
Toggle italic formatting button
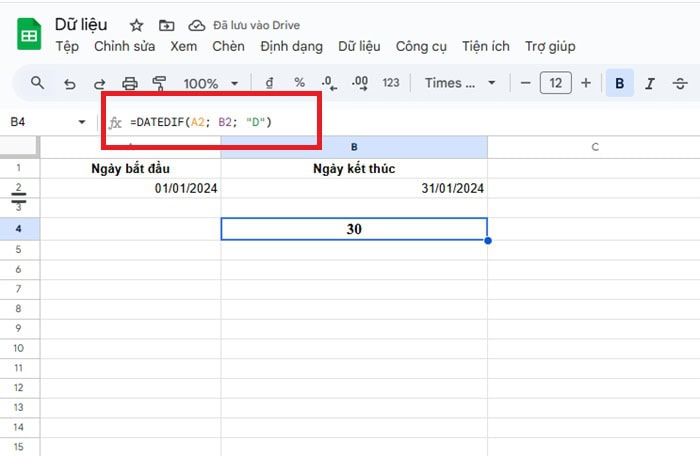coord(650,84)
